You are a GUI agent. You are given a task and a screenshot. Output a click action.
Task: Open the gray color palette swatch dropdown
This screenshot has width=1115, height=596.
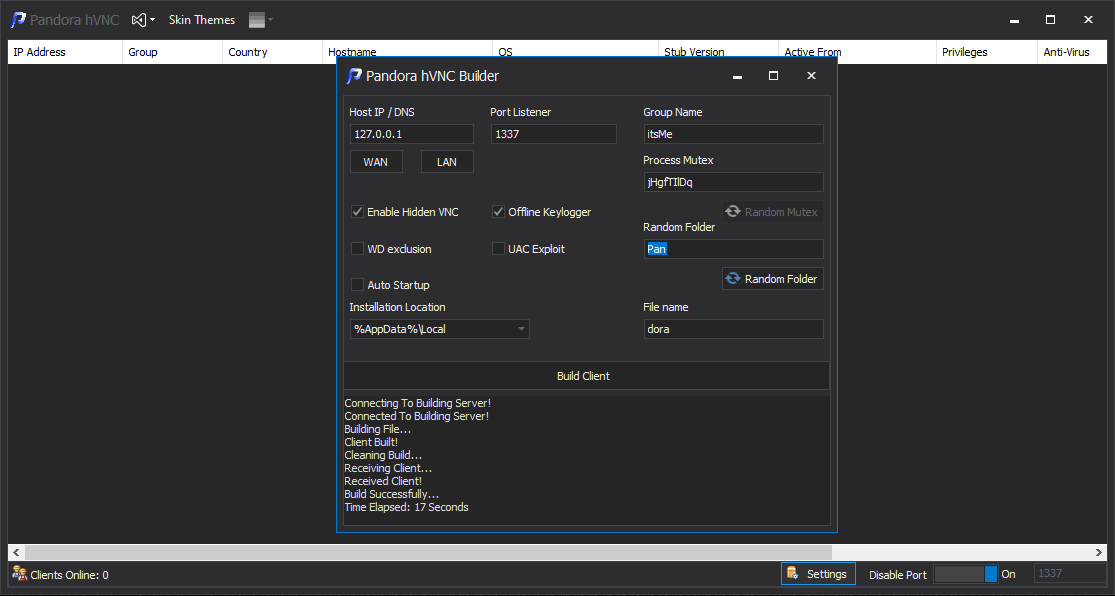(x=261, y=20)
